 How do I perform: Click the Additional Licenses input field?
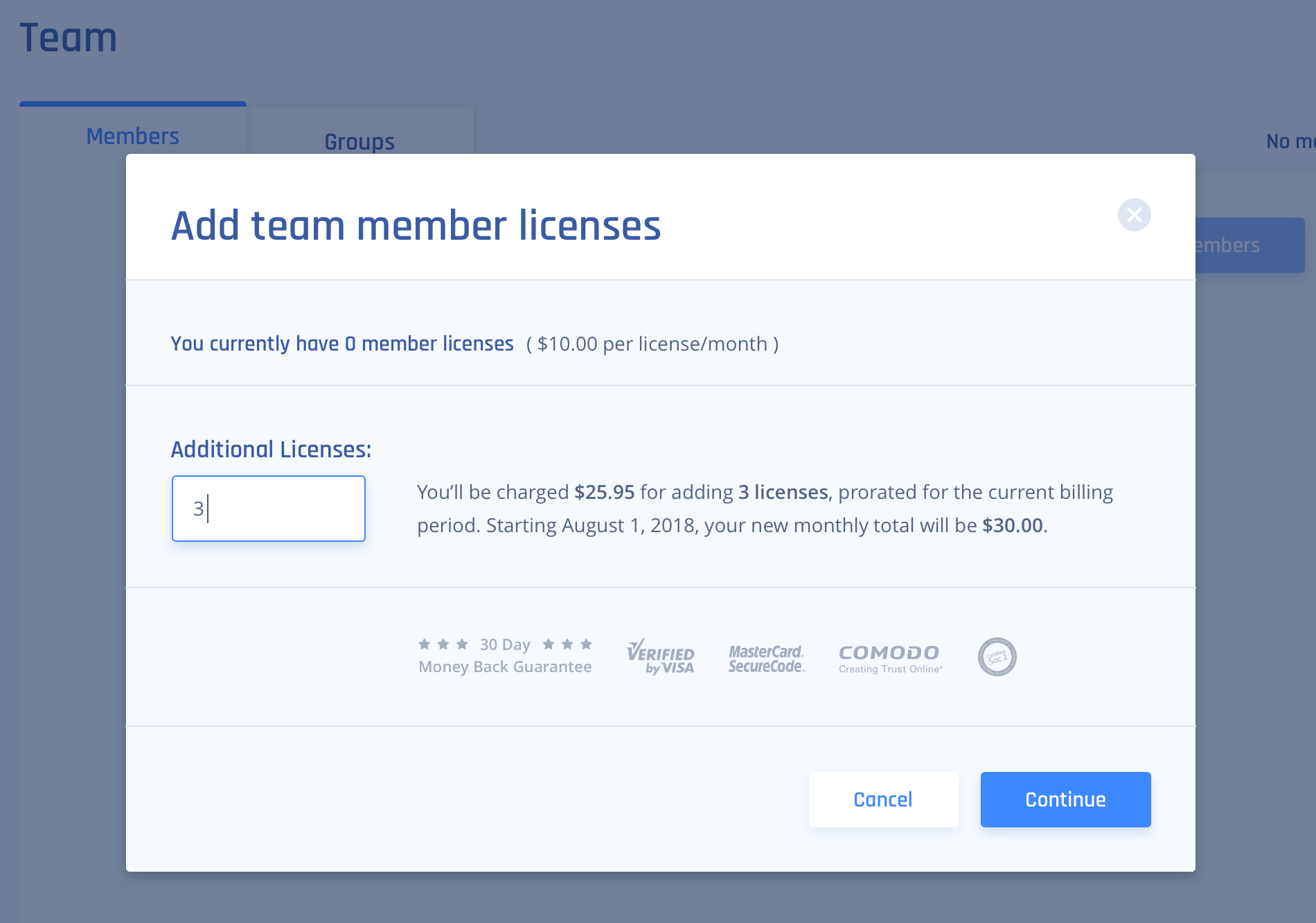click(x=269, y=509)
